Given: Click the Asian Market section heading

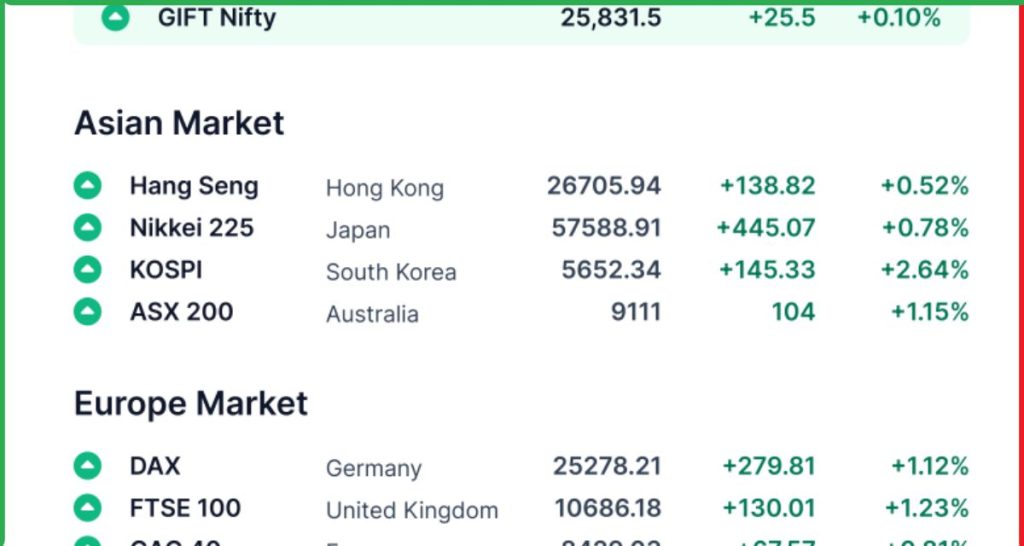Looking at the screenshot, I should (x=179, y=123).
